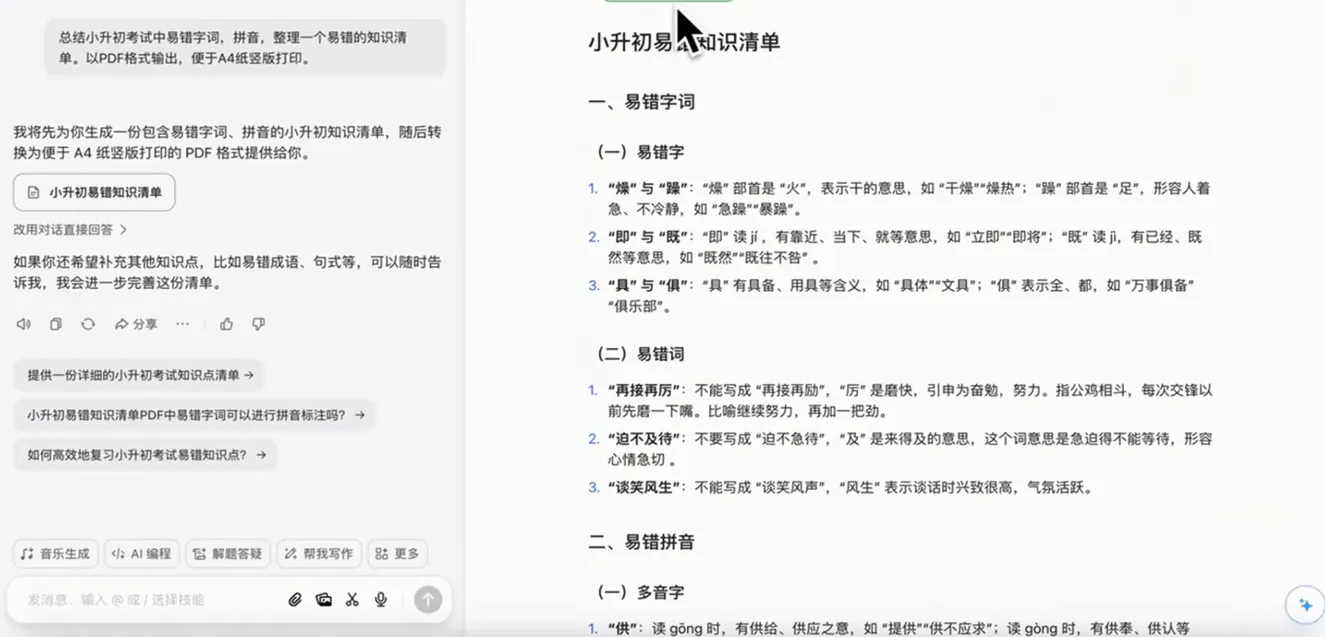This screenshot has height=637, width=1325.
Task: Select the AI 编程 skill
Action: click(140, 553)
